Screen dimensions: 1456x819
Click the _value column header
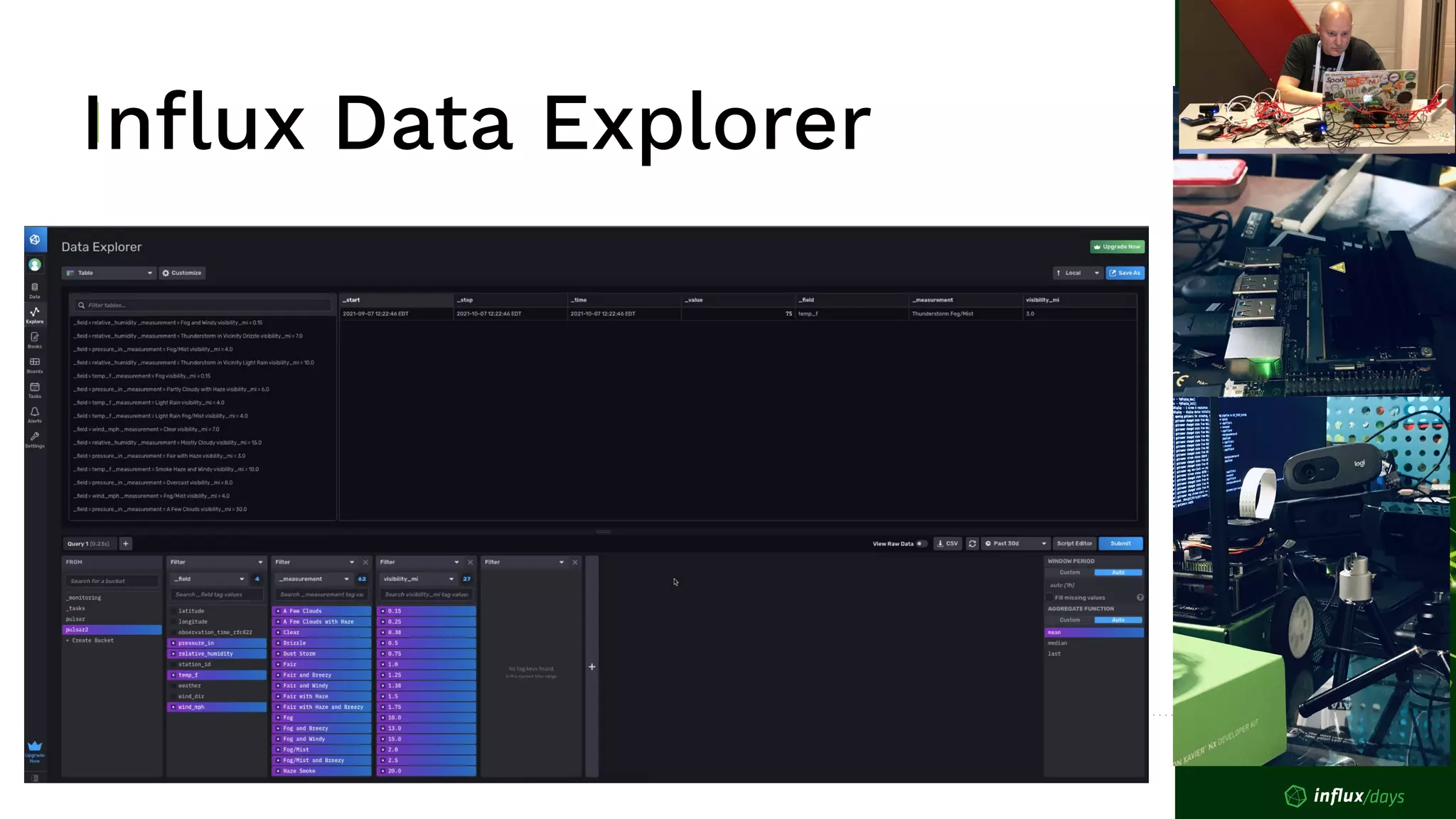point(738,300)
